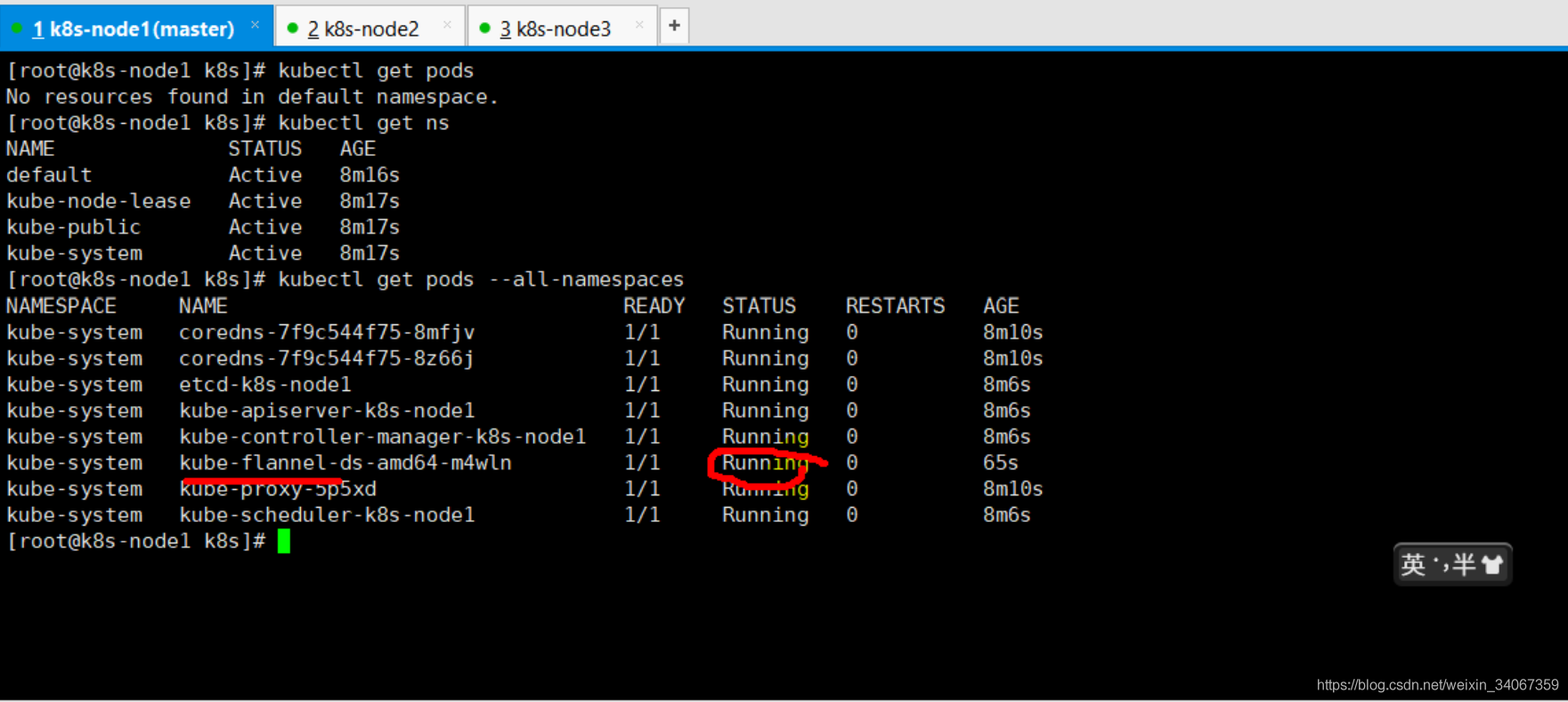Click the input method indicator 英
Image resolution: width=1568 pixels, height=702 pixels.
1413,564
